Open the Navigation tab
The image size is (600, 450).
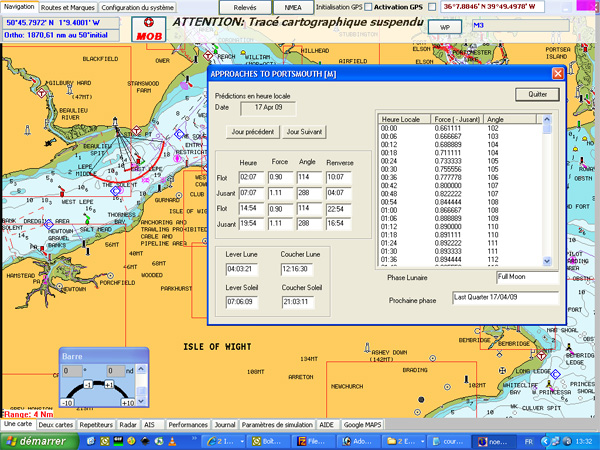[19, 7]
